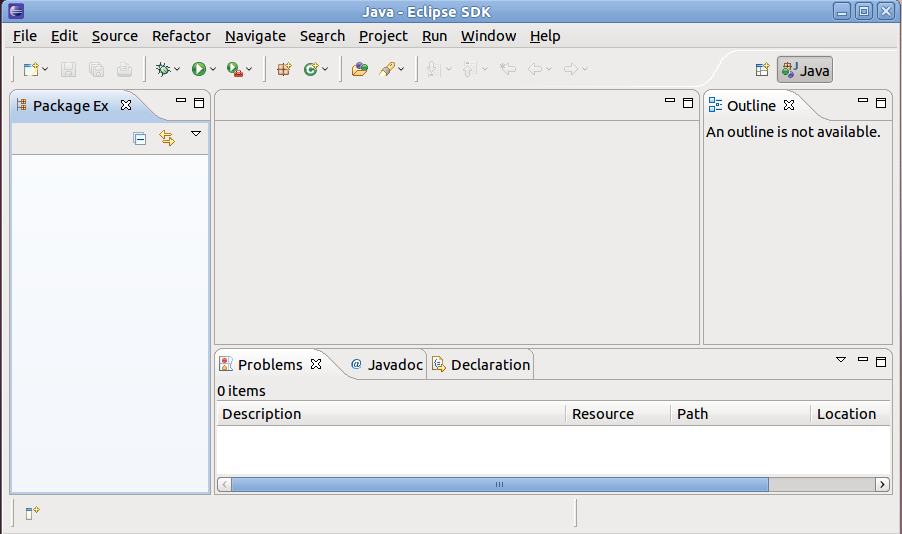This screenshot has width=902, height=534.
Task: Close the Problems view
Action: click(x=316, y=364)
